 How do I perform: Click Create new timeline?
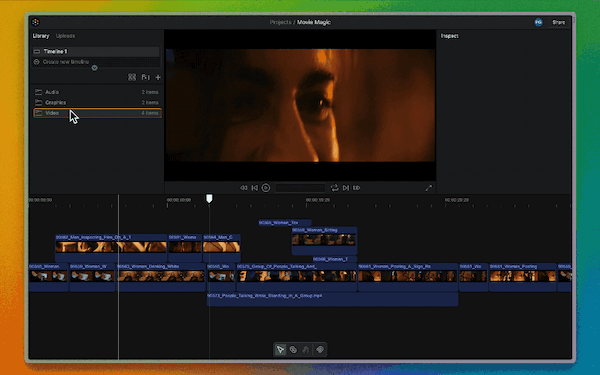(96, 62)
